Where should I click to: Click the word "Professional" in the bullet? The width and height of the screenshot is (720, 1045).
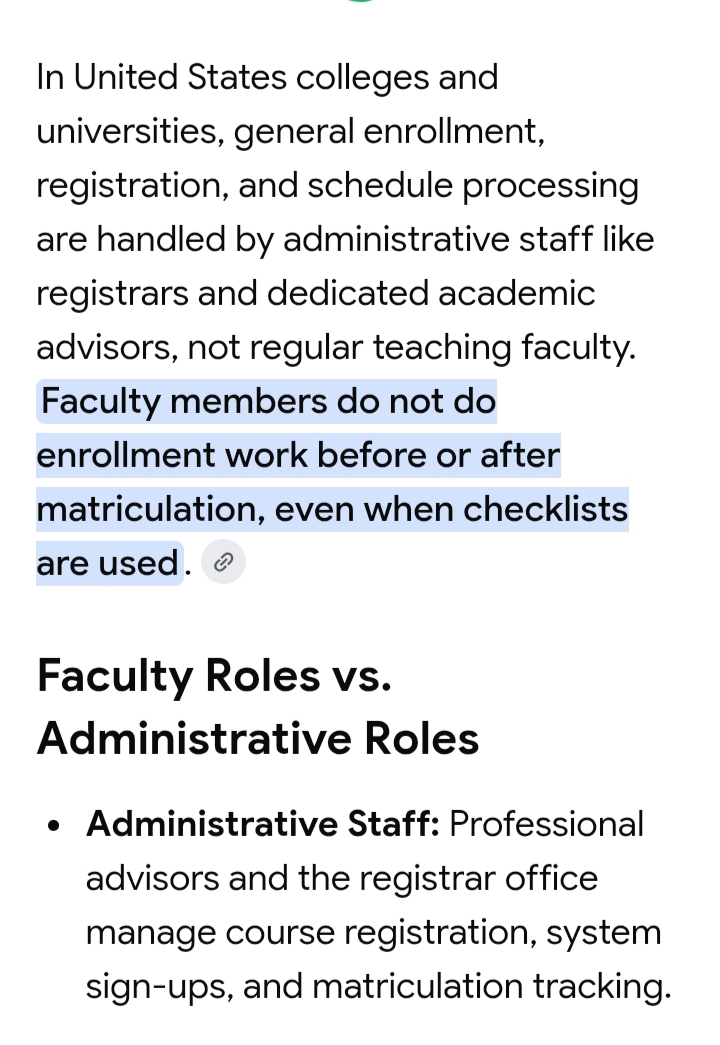click(x=546, y=824)
